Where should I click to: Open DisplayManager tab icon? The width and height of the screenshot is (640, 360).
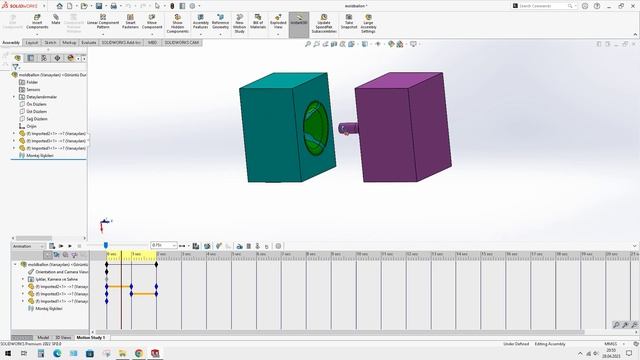(71, 58)
